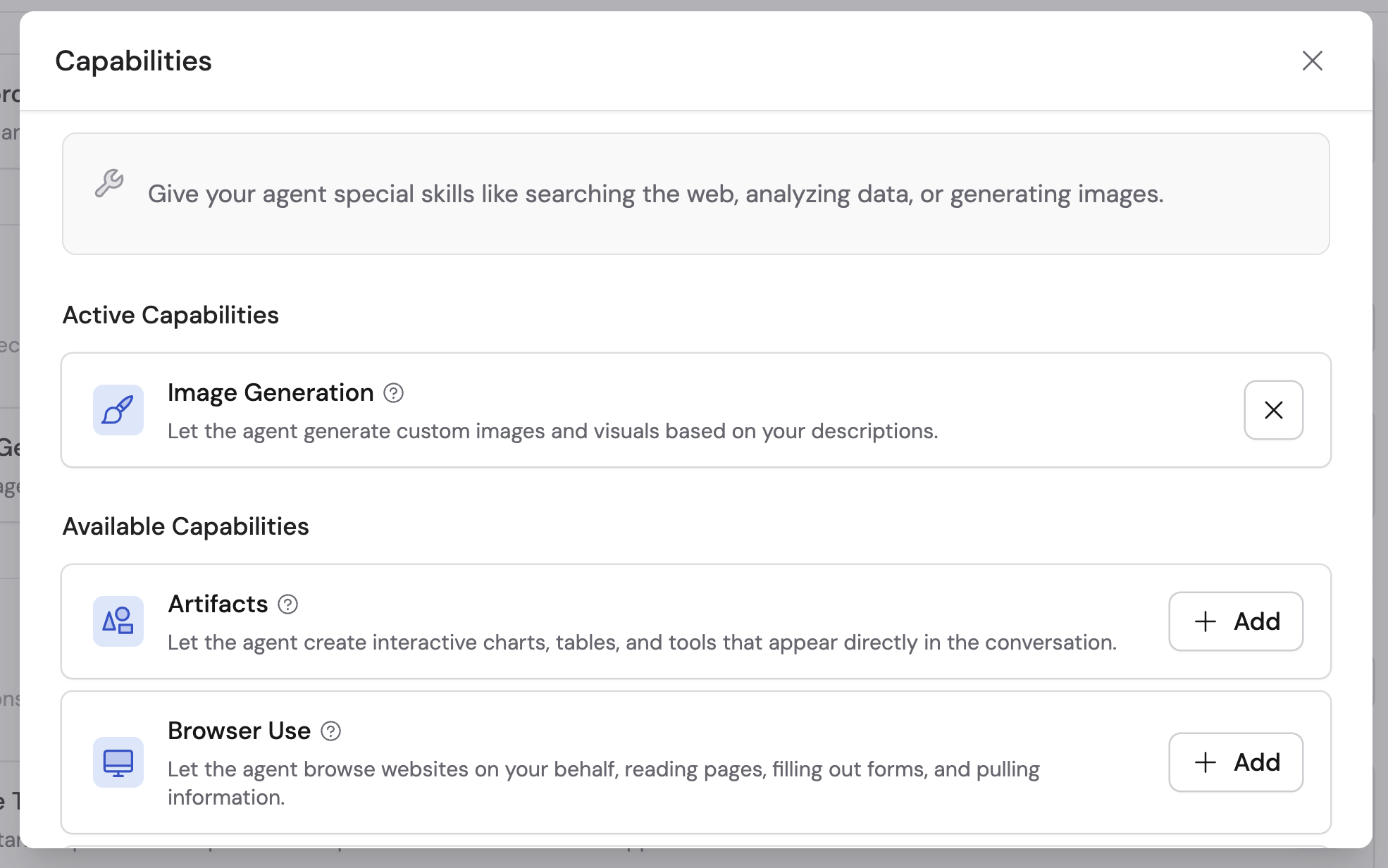Click the plus icon on the Browser Use Add button

click(1205, 762)
